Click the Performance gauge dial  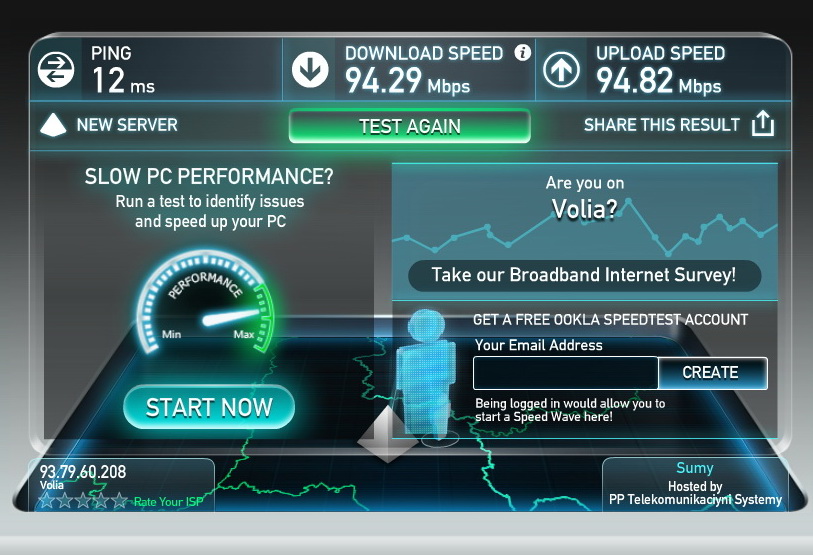(206, 303)
